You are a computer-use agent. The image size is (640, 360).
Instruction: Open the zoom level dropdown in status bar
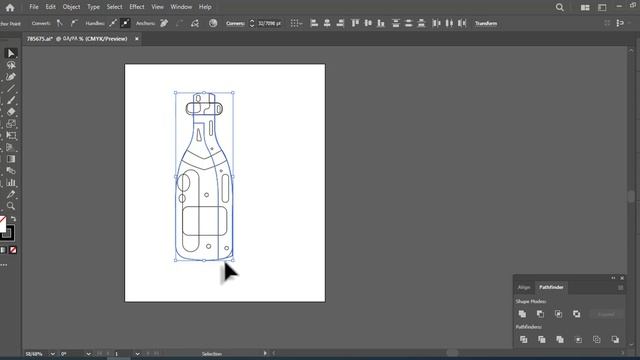click(x=52, y=354)
